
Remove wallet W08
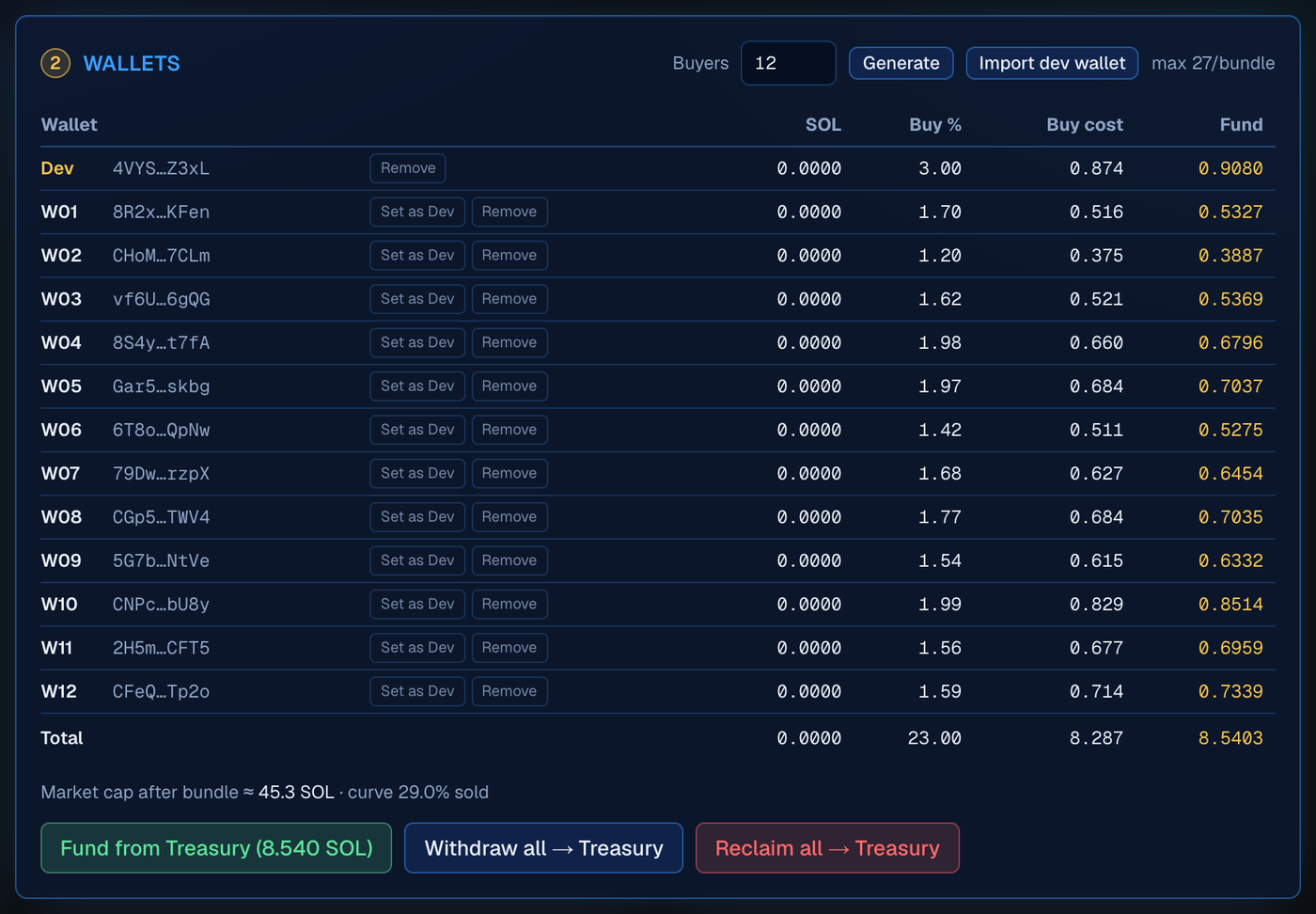pos(509,517)
